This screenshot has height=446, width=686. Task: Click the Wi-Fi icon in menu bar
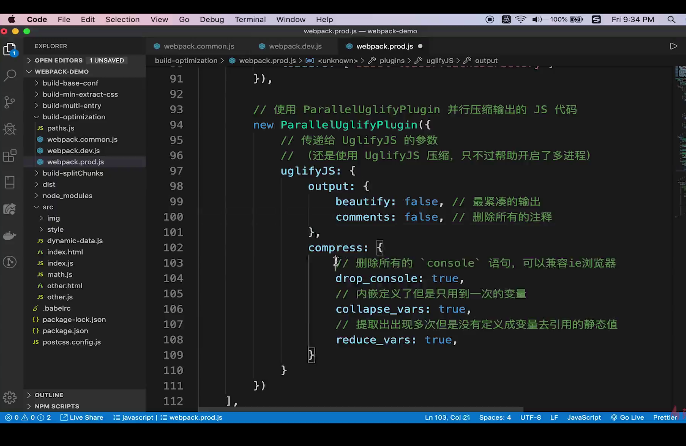(520, 19)
